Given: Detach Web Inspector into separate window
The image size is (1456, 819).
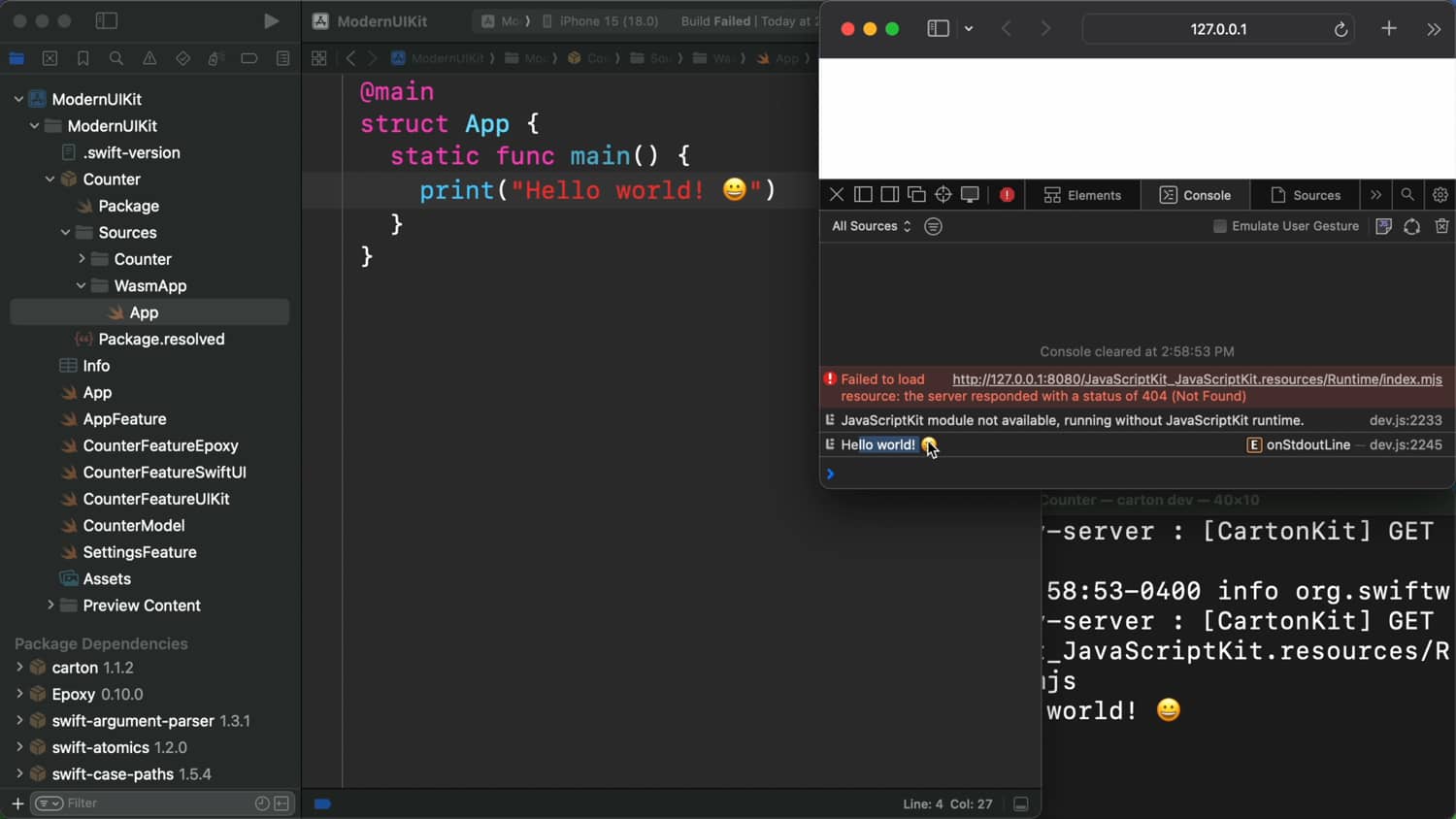Looking at the screenshot, I should [x=916, y=195].
